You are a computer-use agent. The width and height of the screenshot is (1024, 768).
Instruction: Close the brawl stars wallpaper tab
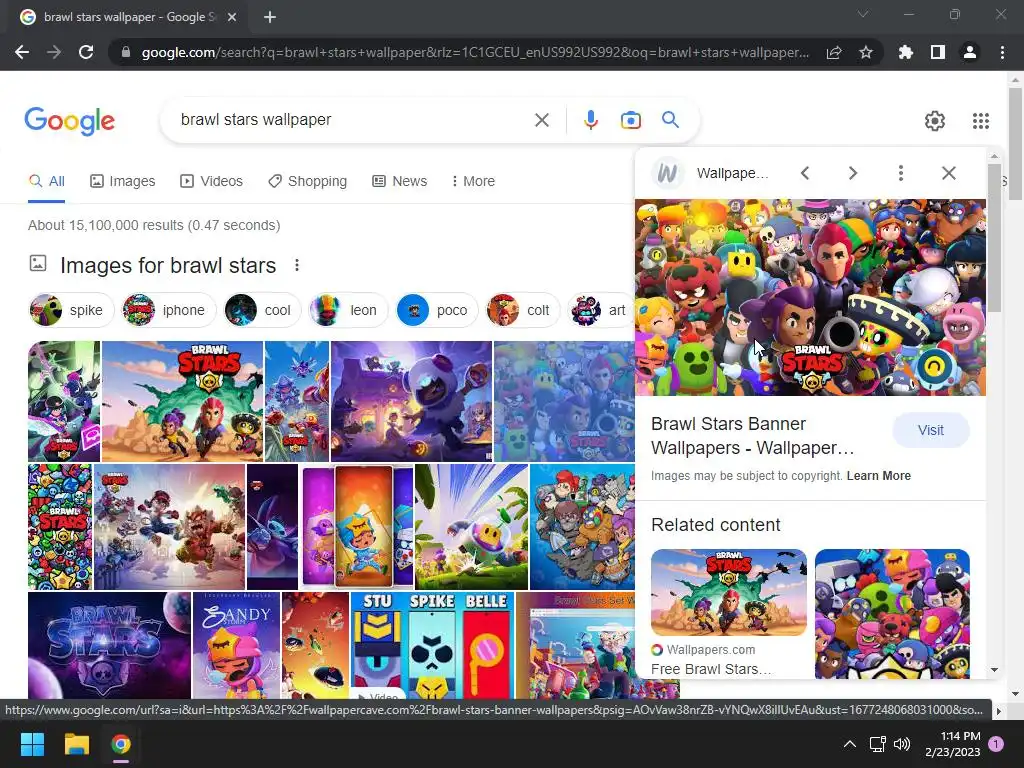232,17
